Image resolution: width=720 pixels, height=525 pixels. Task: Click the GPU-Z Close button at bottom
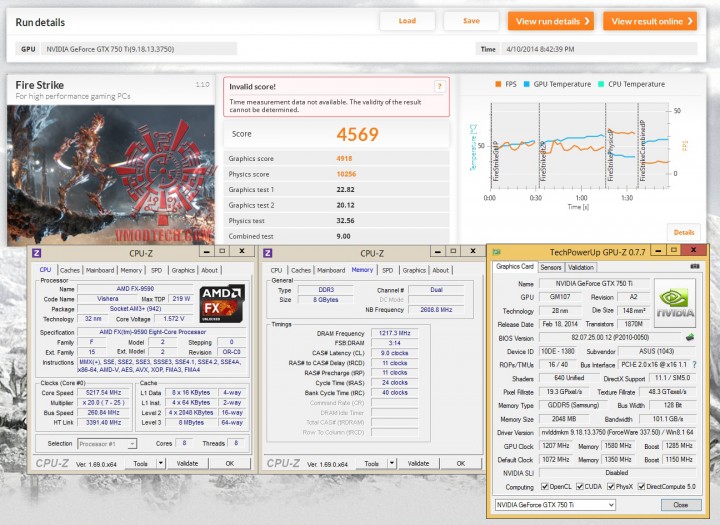point(681,505)
